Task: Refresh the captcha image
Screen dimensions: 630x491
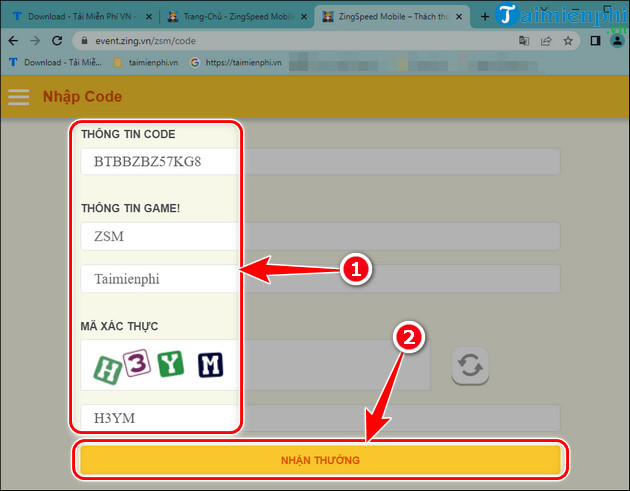Action: [x=470, y=366]
